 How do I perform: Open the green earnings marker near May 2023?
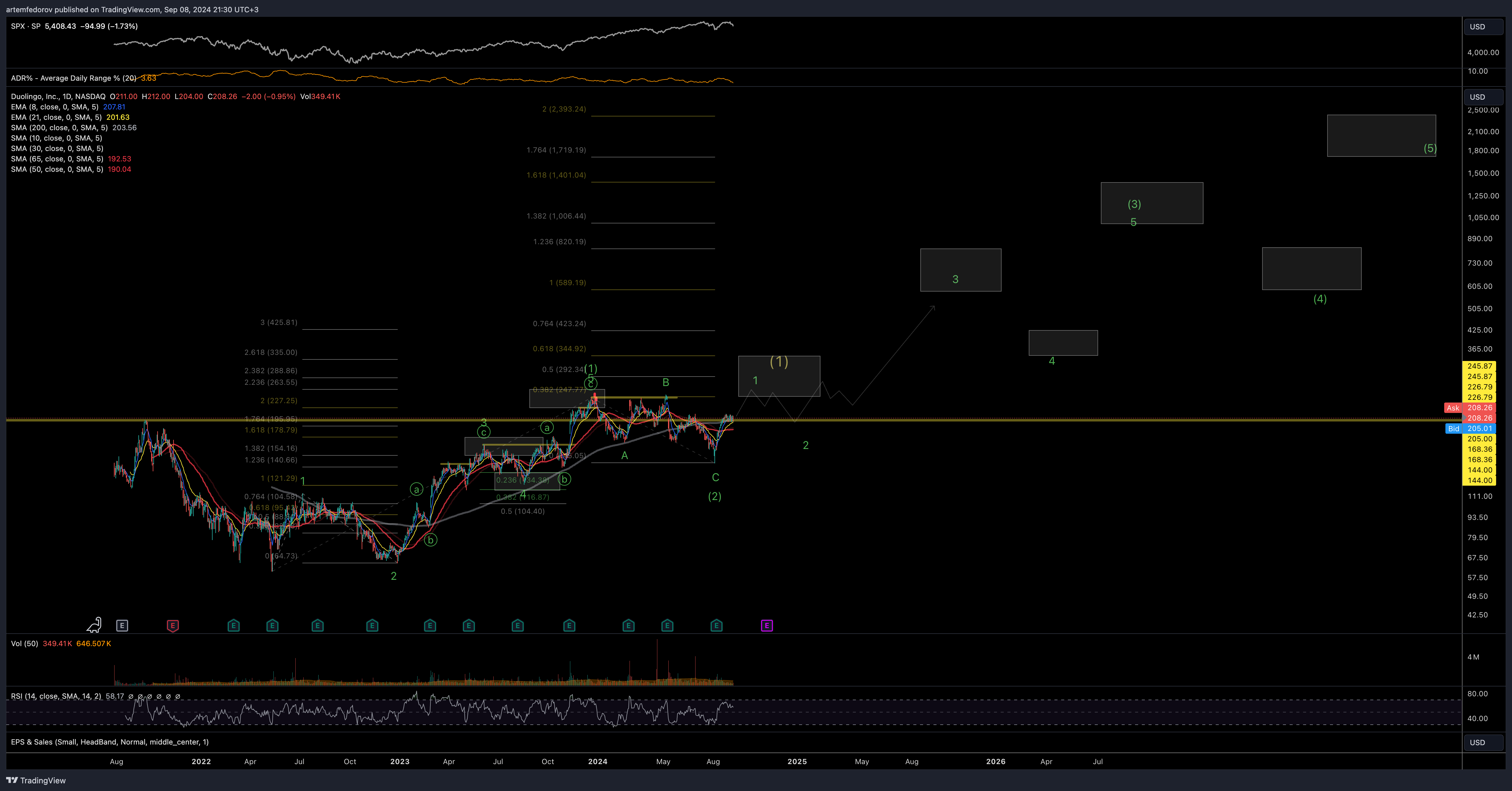468,626
